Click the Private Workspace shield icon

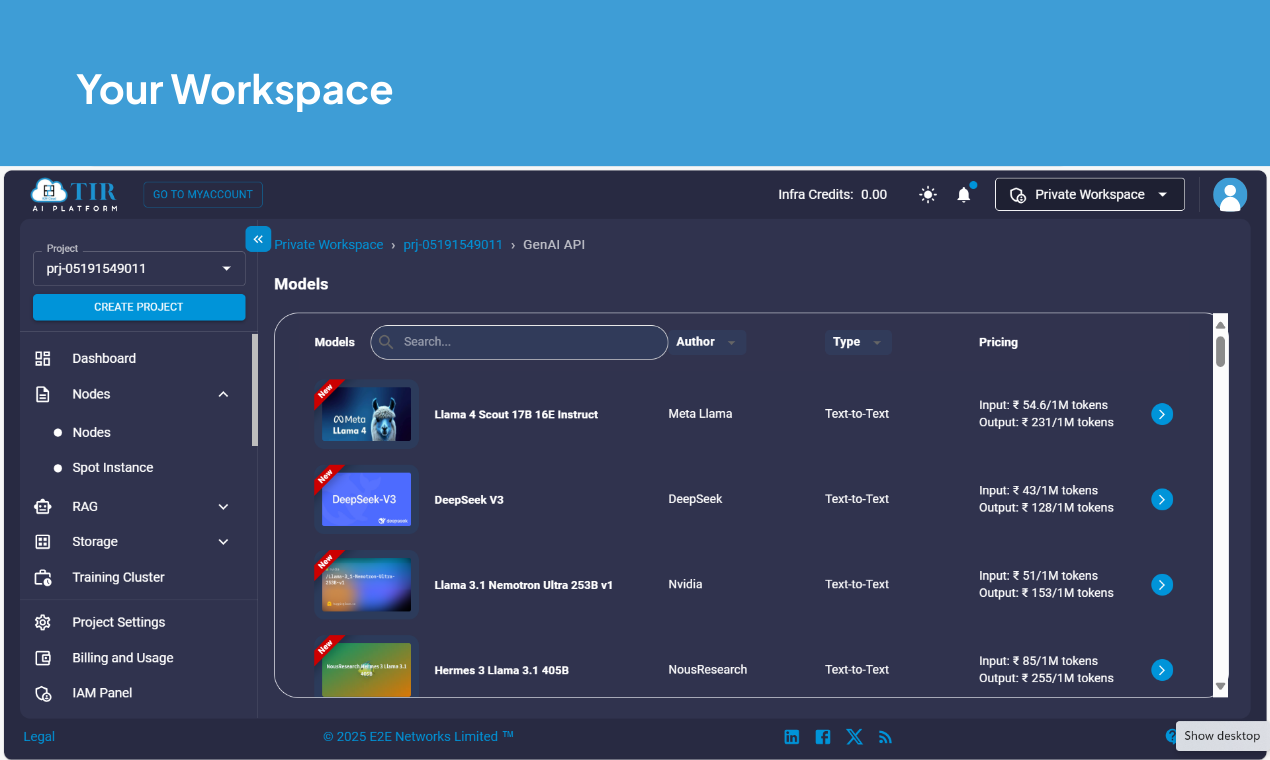coord(1018,195)
